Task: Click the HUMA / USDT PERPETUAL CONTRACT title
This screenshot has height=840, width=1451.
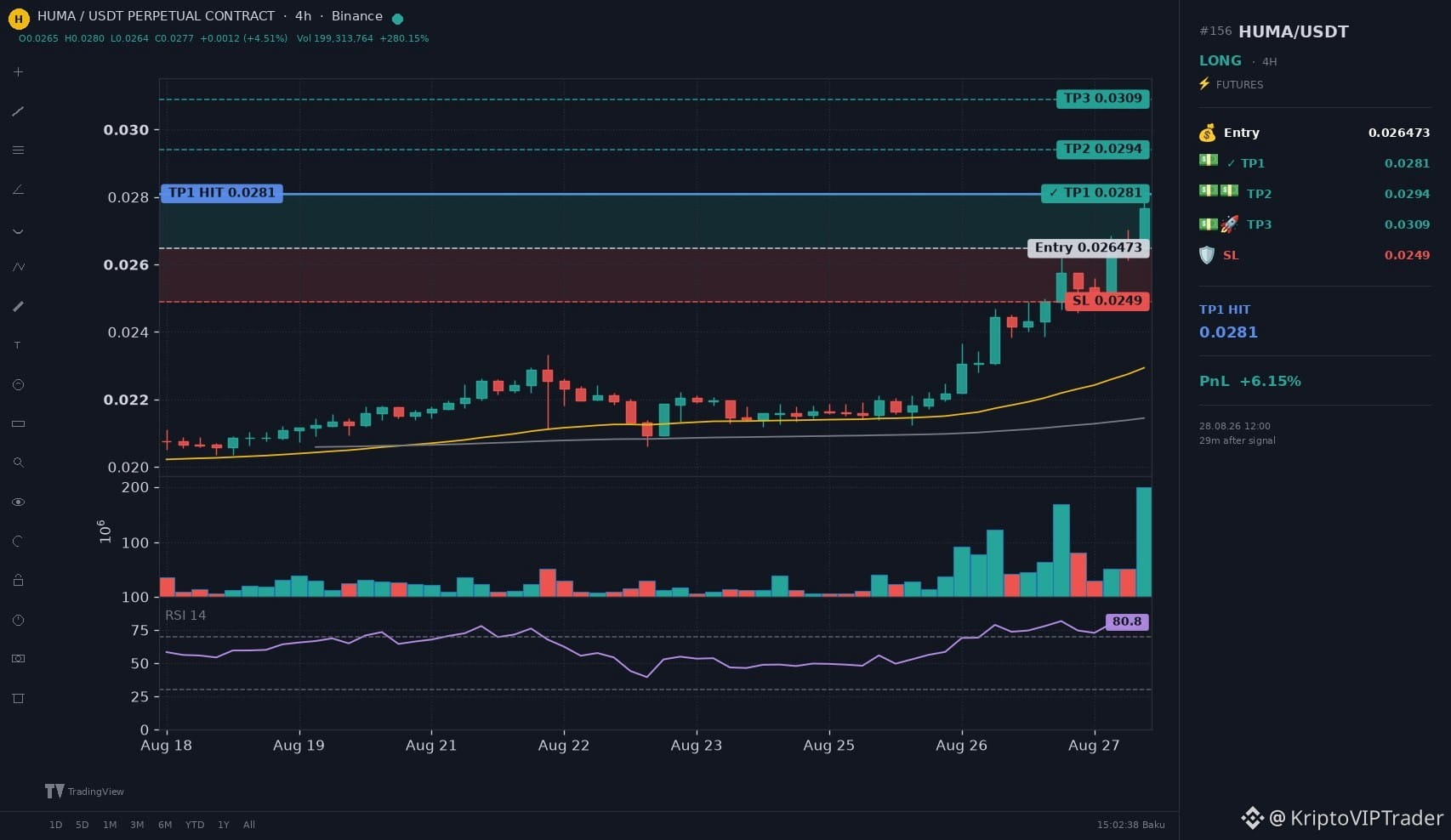Action: tap(156, 16)
